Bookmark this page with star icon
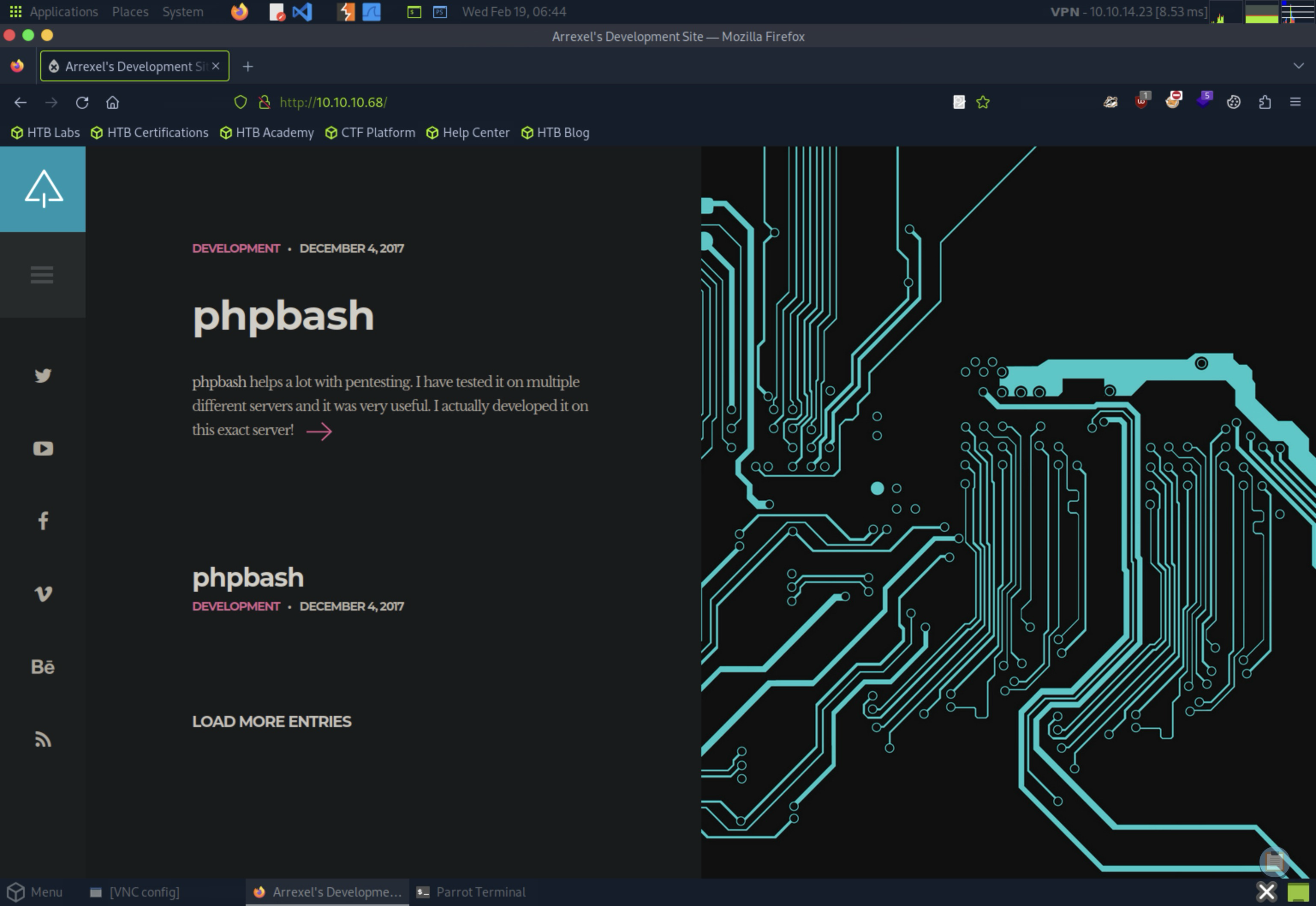This screenshot has width=1316, height=906. (x=983, y=102)
